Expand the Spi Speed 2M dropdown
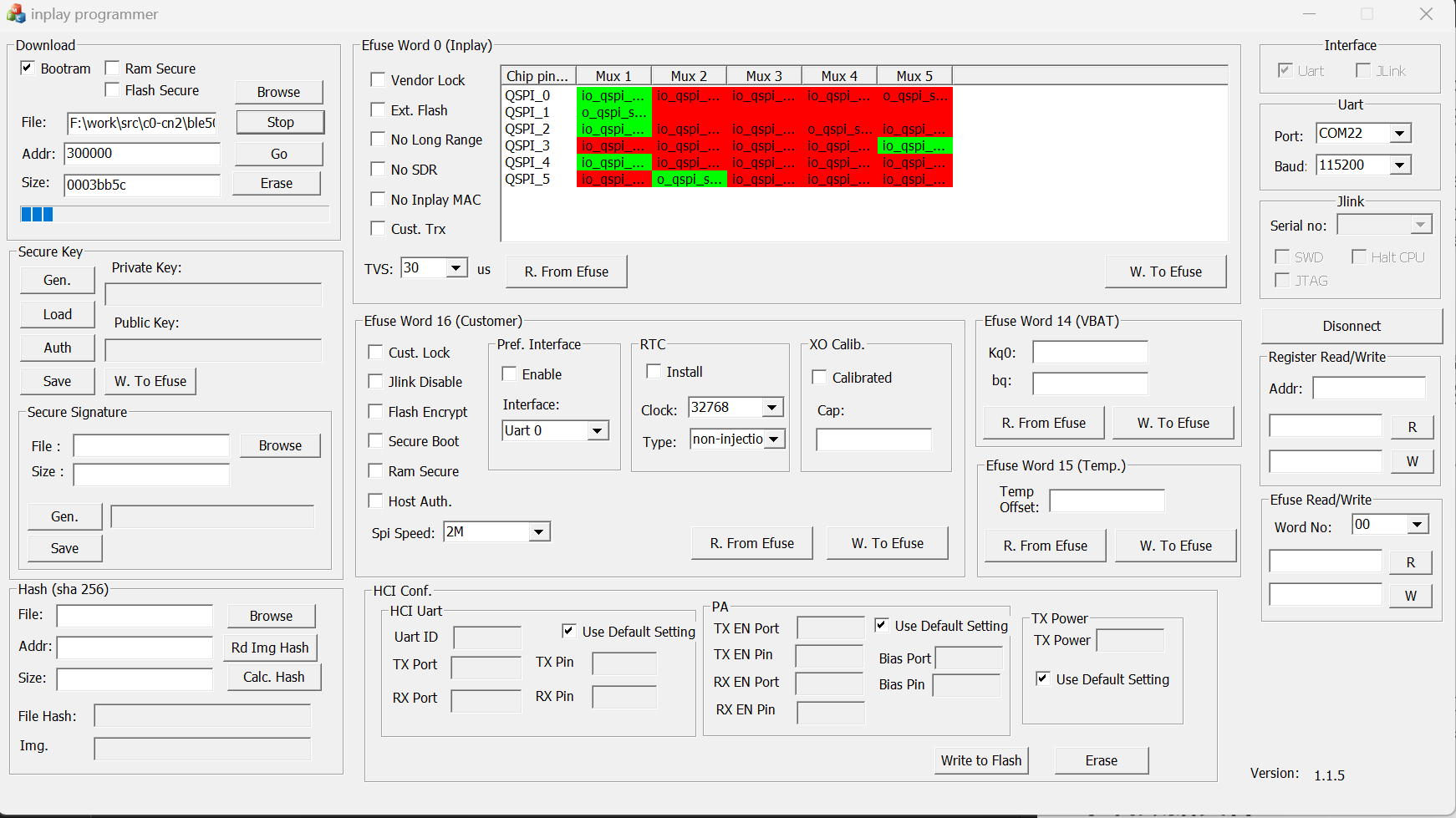The image size is (1456, 818). coord(539,532)
